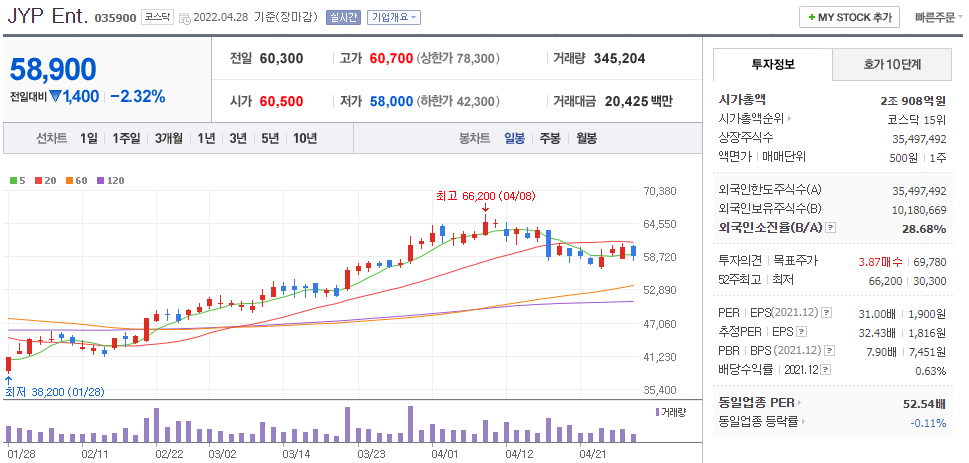Click the 상장주식수 value 35,497,492
Viewport: 969px width, 463px height.
point(920,139)
